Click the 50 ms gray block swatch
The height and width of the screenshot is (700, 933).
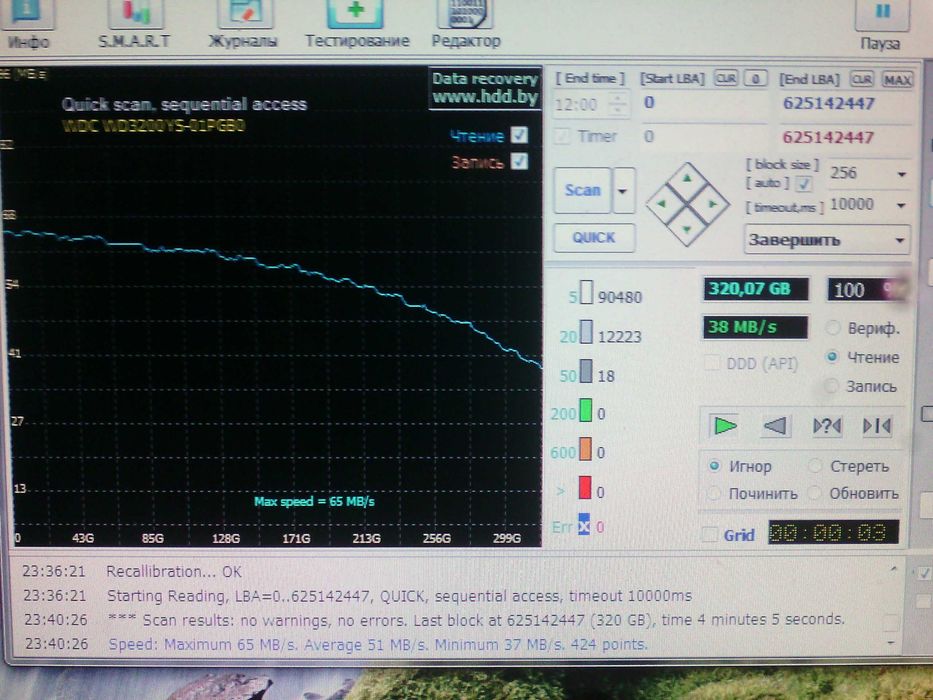(x=586, y=371)
